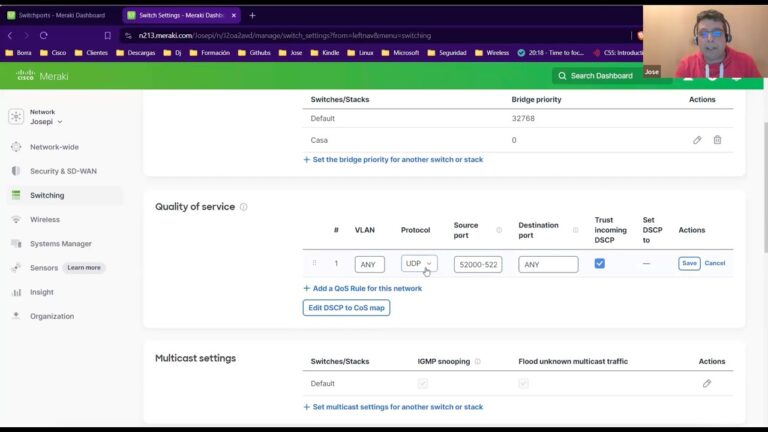Click the Network selector icon
The height and width of the screenshot is (432, 768).
click(x=16, y=117)
